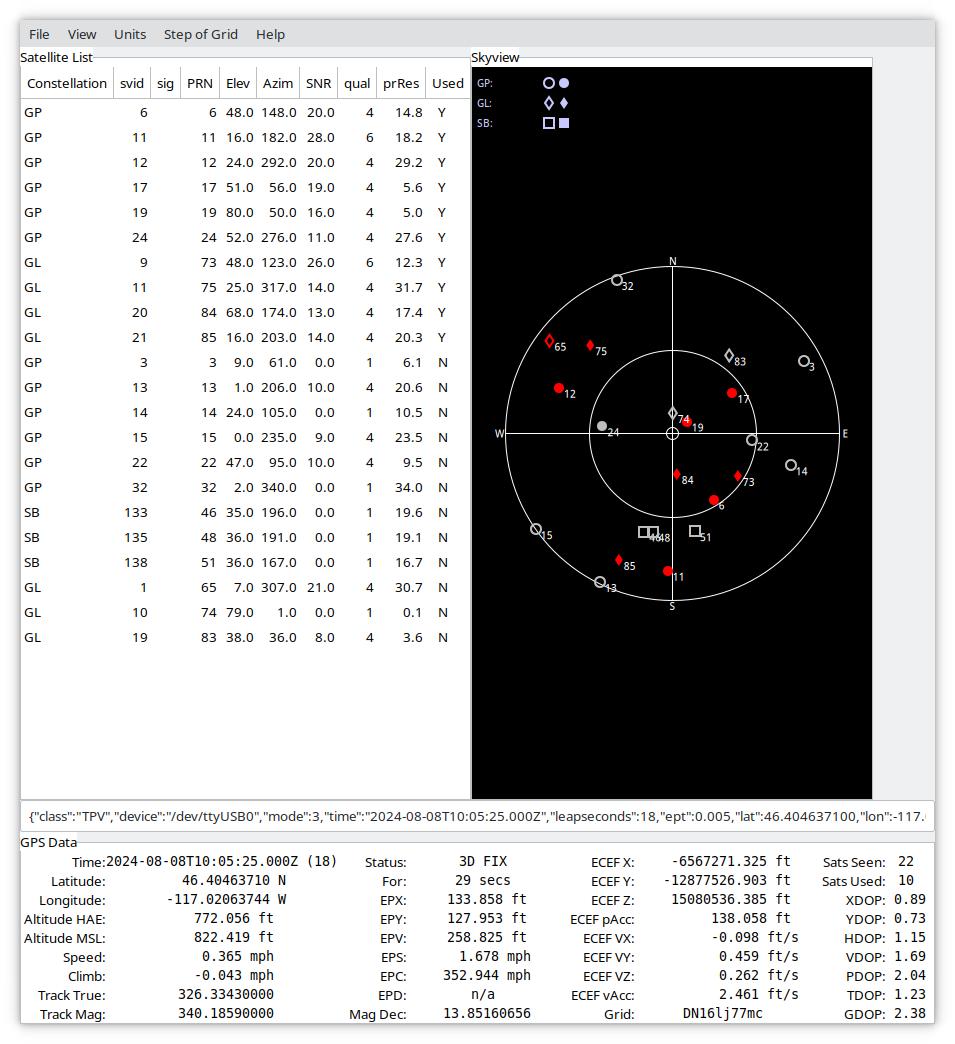This screenshot has height=1044, width=955.
Task: Click the hollow circle GP legend symbol
Action: [548, 84]
